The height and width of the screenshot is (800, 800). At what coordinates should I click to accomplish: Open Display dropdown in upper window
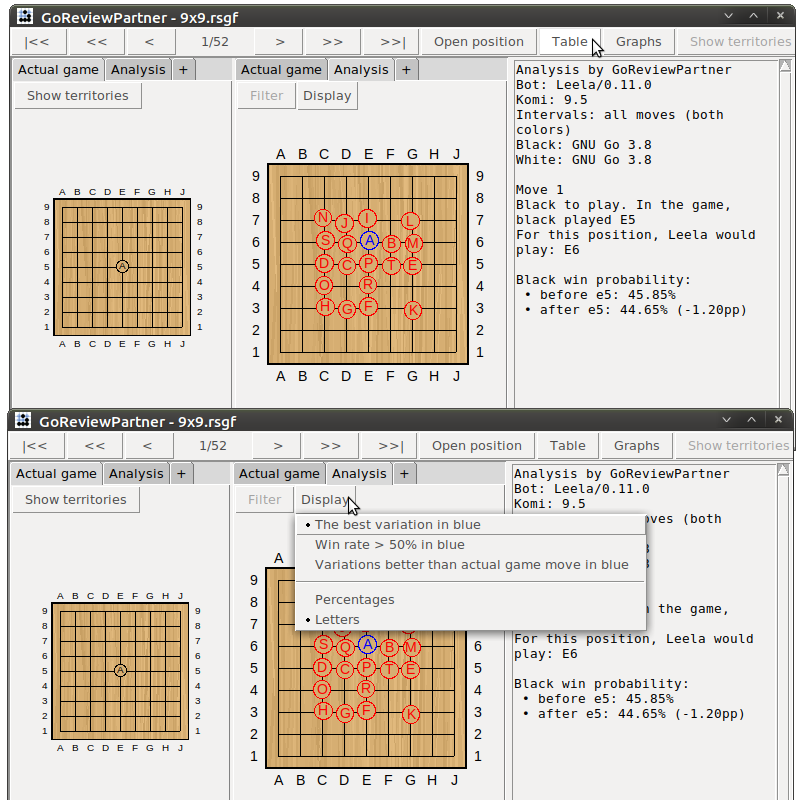[327, 96]
